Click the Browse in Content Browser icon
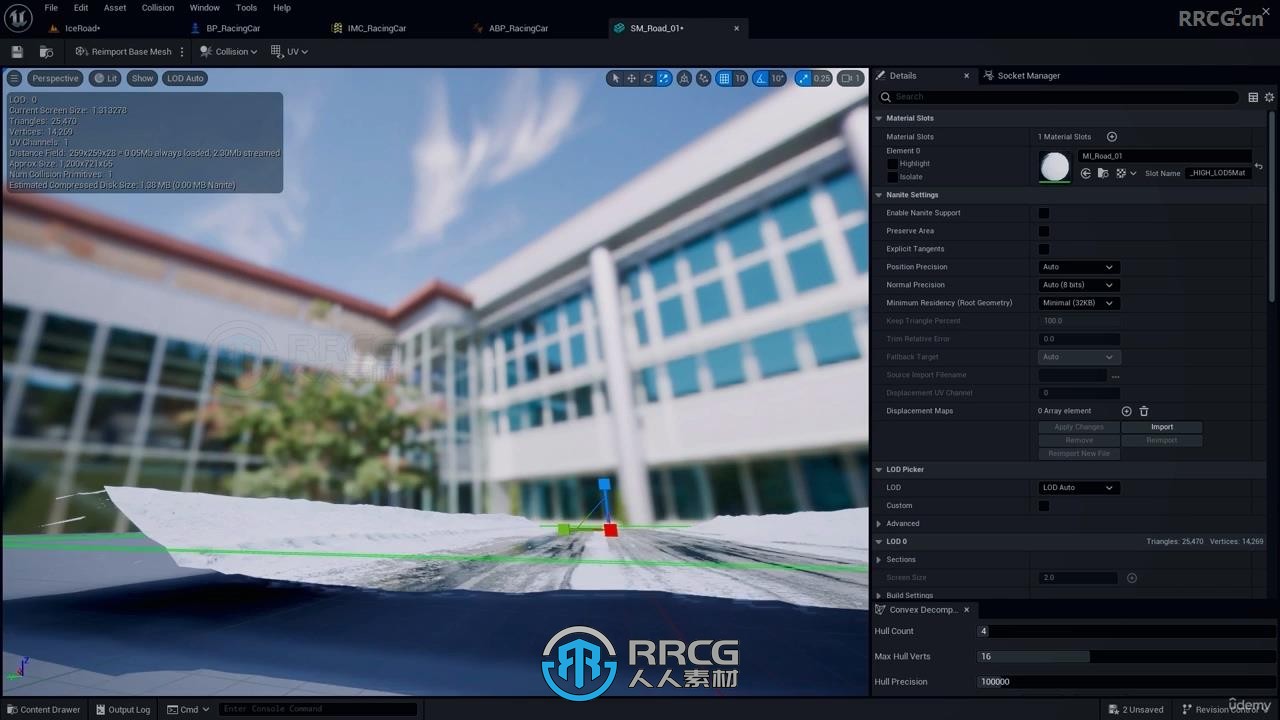 [46, 51]
